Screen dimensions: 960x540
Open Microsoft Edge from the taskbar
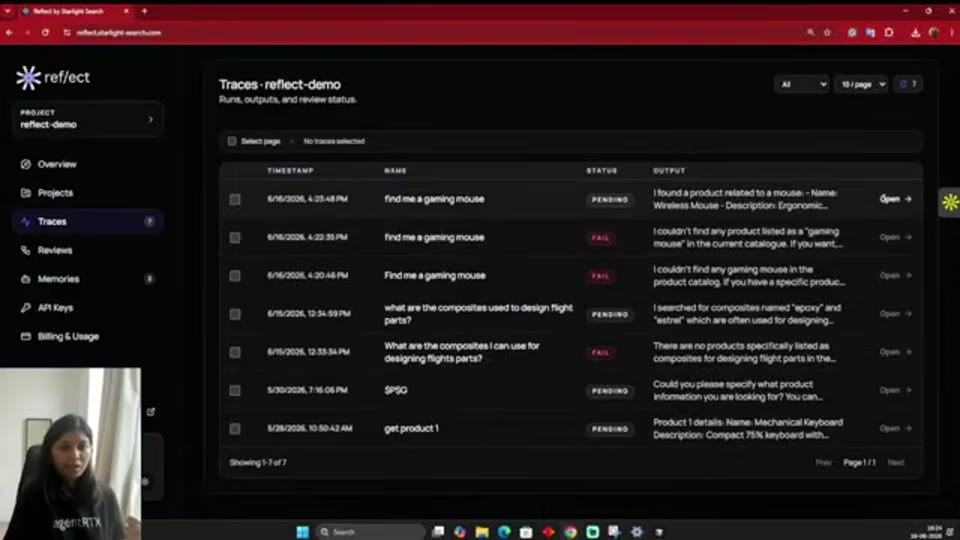click(504, 531)
